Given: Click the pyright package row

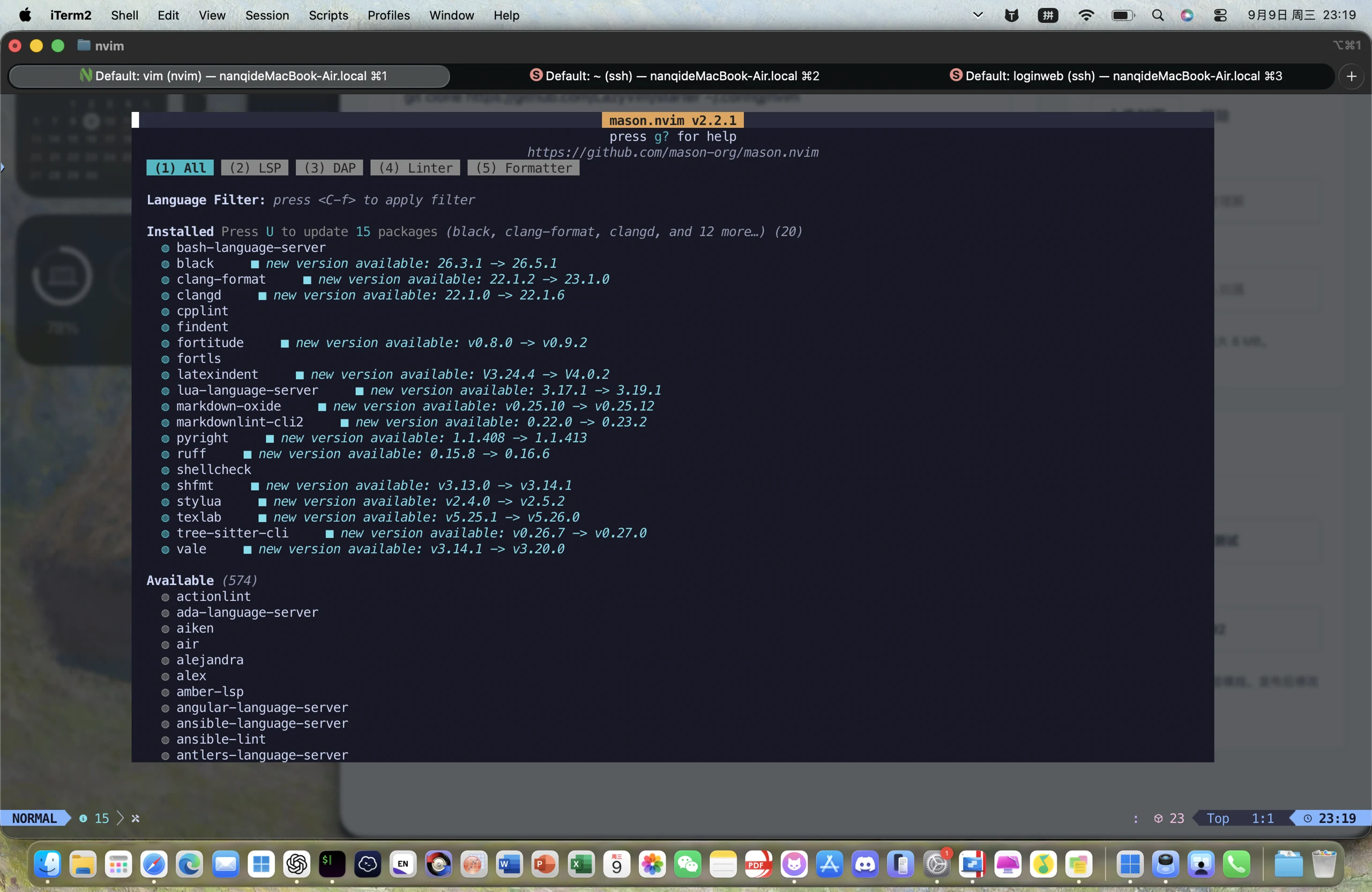Looking at the screenshot, I should click(374, 438).
